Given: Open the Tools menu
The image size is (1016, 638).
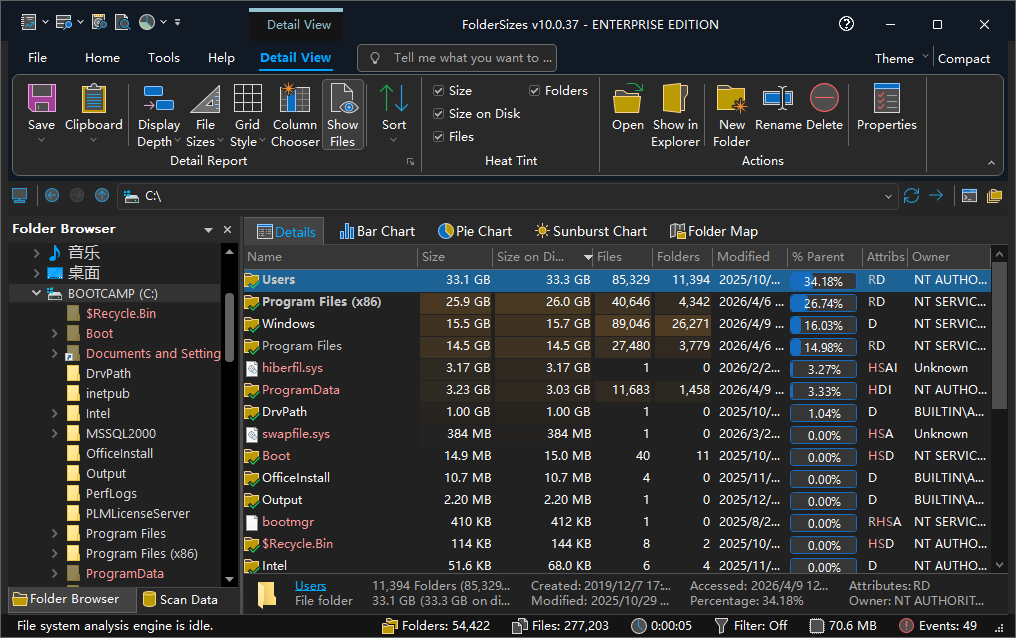Looking at the screenshot, I should (164, 58).
